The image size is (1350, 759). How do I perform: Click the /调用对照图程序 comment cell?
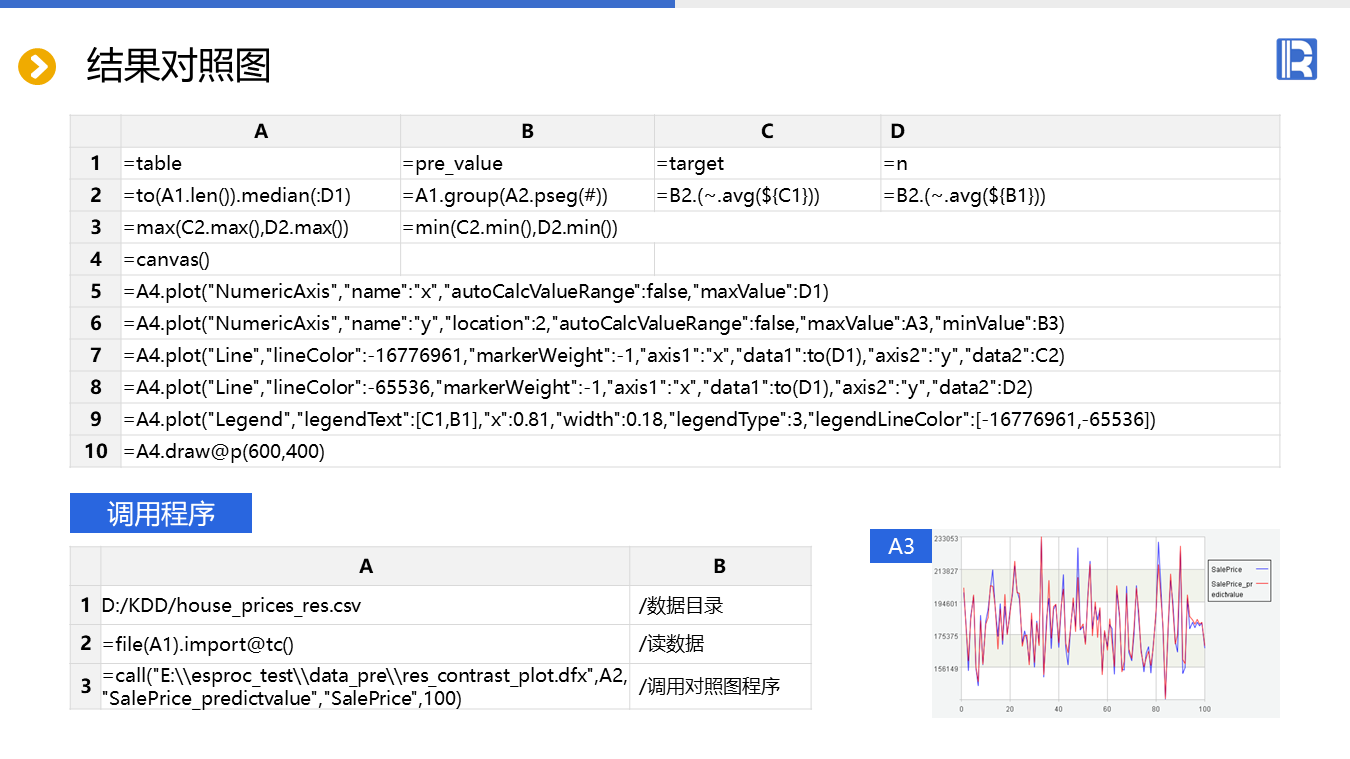[720, 686]
